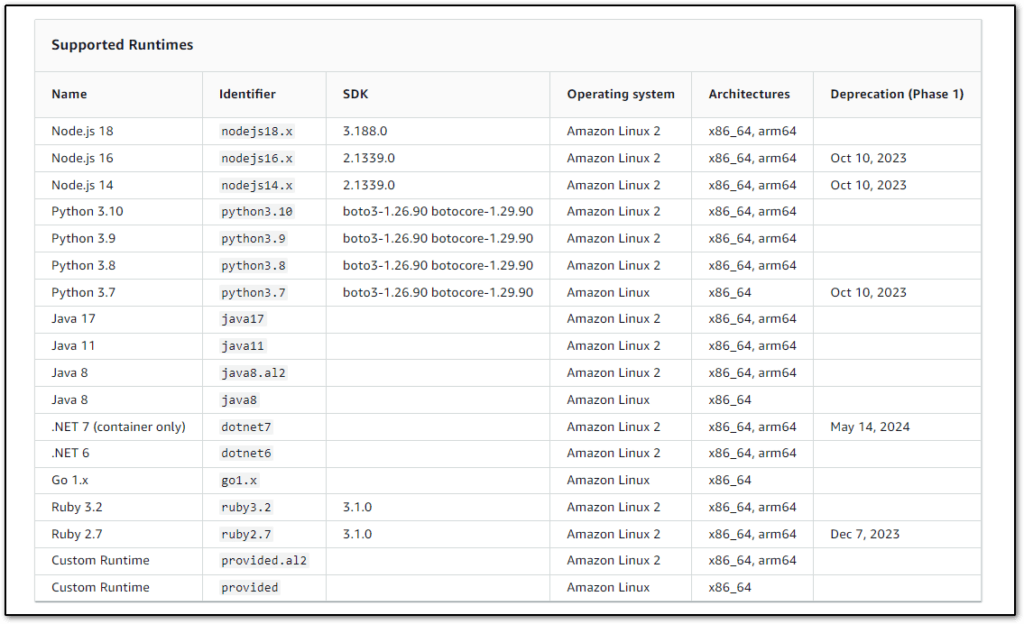Select the SDK column header
Screen dimensions: 1024x624
(354, 93)
